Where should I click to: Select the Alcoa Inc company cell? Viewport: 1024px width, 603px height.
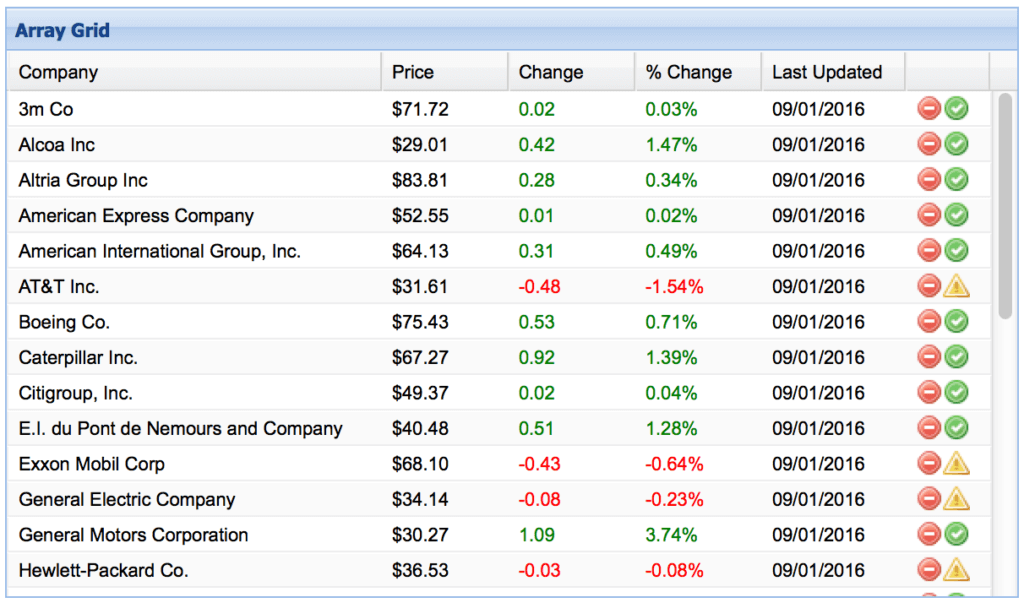[x=194, y=144]
